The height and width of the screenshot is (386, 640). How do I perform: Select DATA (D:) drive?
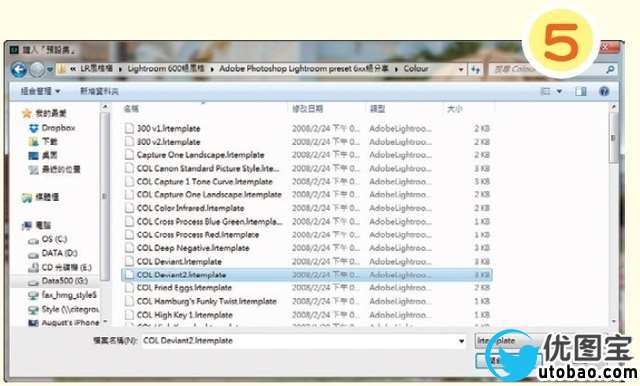click(53, 253)
